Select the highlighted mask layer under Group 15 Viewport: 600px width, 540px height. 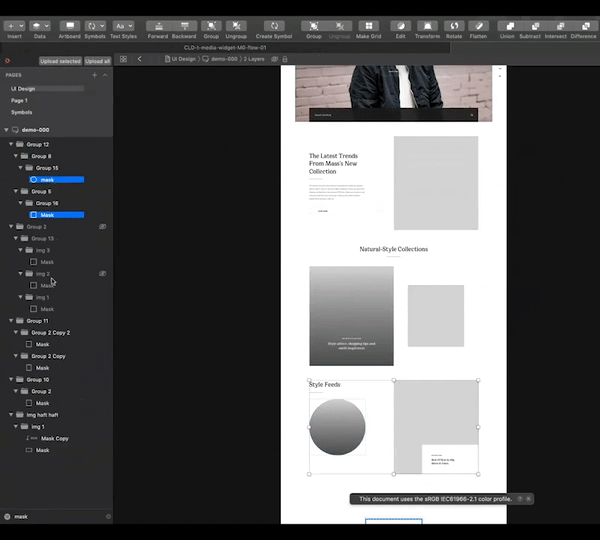57,179
